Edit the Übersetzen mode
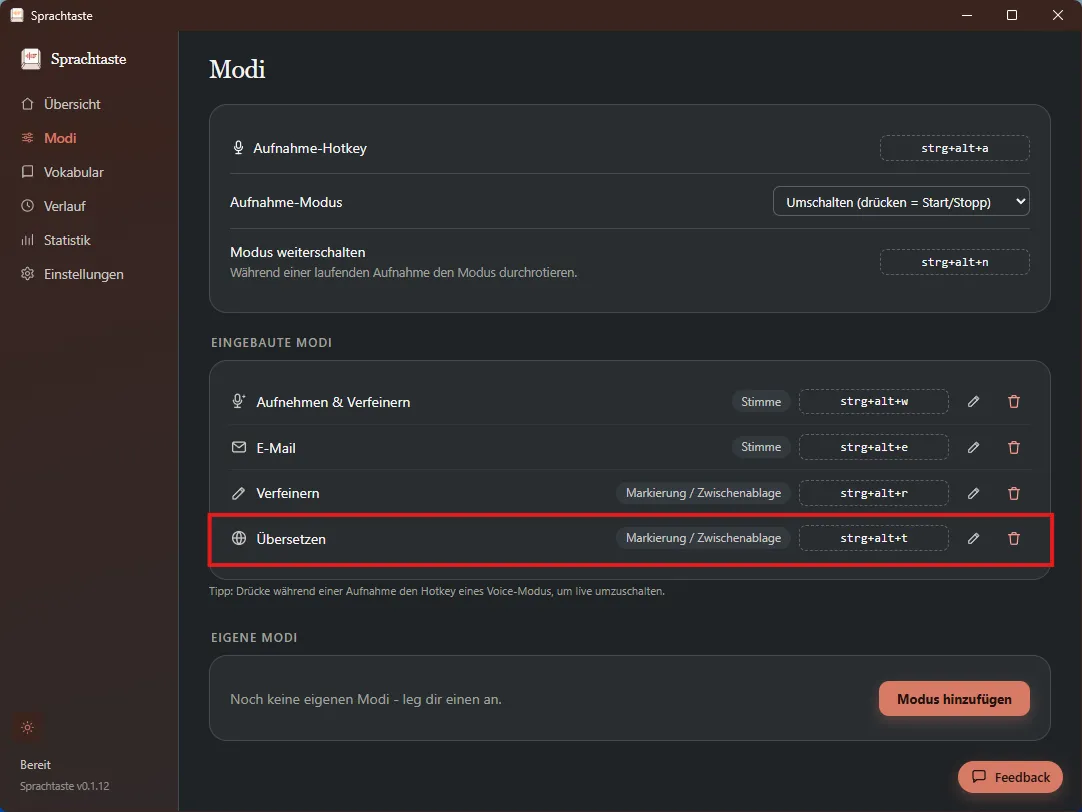This screenshot has width=1082, height=812. (973, 538)
